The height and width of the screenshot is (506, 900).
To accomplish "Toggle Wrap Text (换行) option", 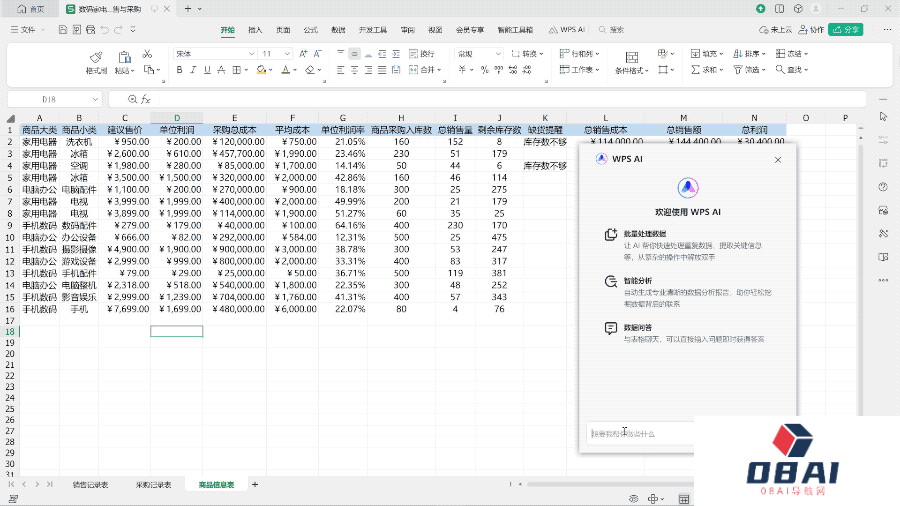I will click(x=422, y=53).
